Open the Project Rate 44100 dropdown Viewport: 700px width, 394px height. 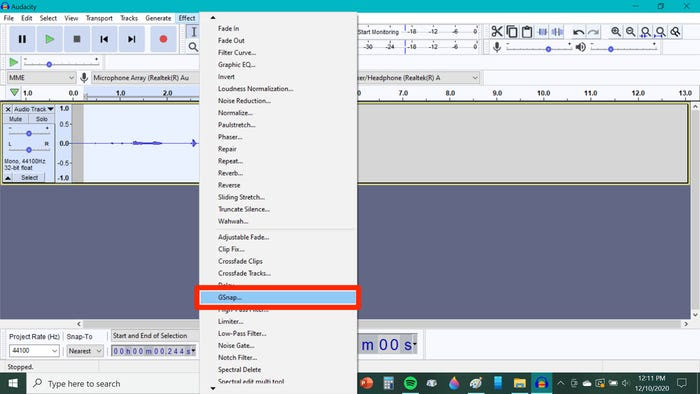click(34, 351)
